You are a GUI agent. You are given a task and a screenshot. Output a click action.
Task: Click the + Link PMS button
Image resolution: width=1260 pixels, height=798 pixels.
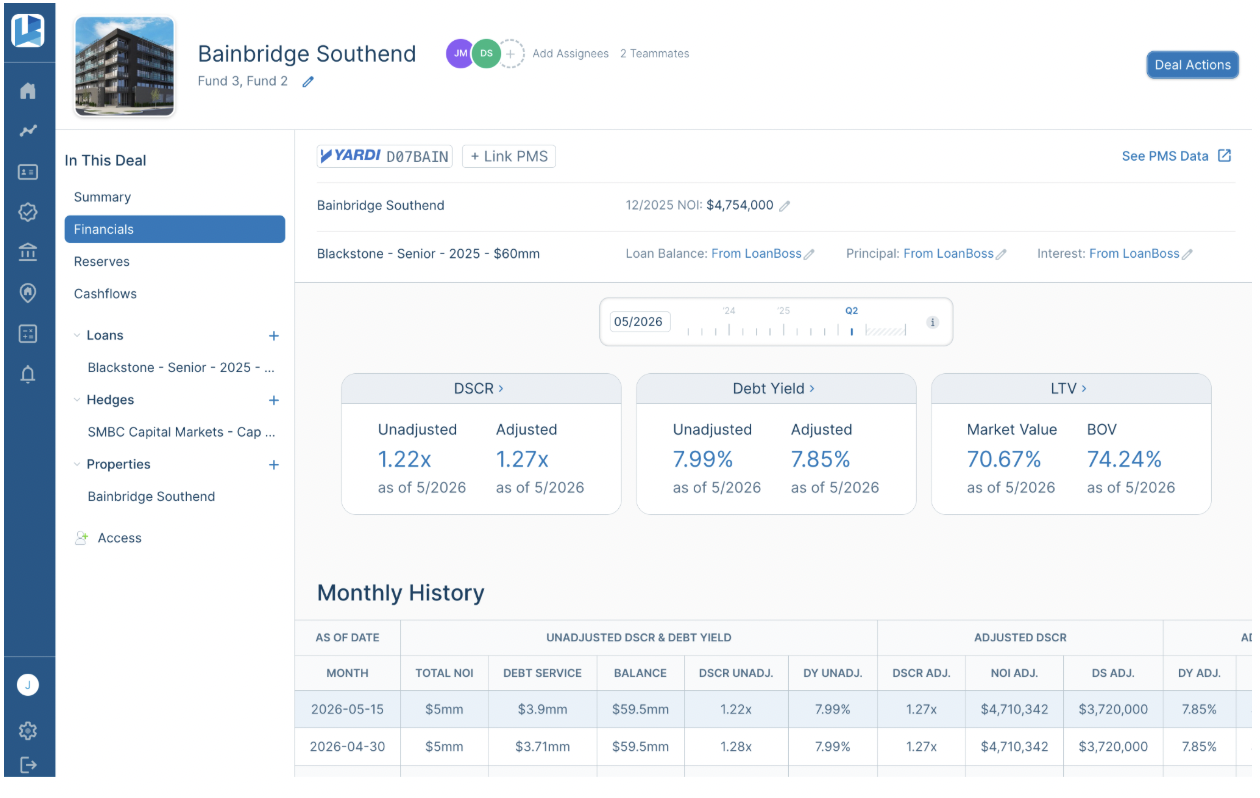508,156
